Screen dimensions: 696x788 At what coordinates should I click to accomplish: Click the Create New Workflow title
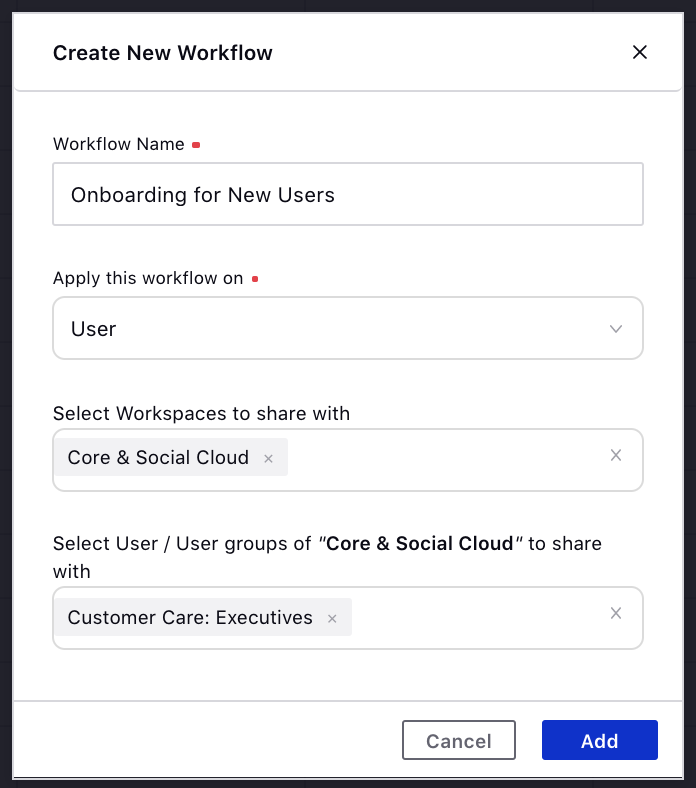pyautogui.click(x=163, y=53)
